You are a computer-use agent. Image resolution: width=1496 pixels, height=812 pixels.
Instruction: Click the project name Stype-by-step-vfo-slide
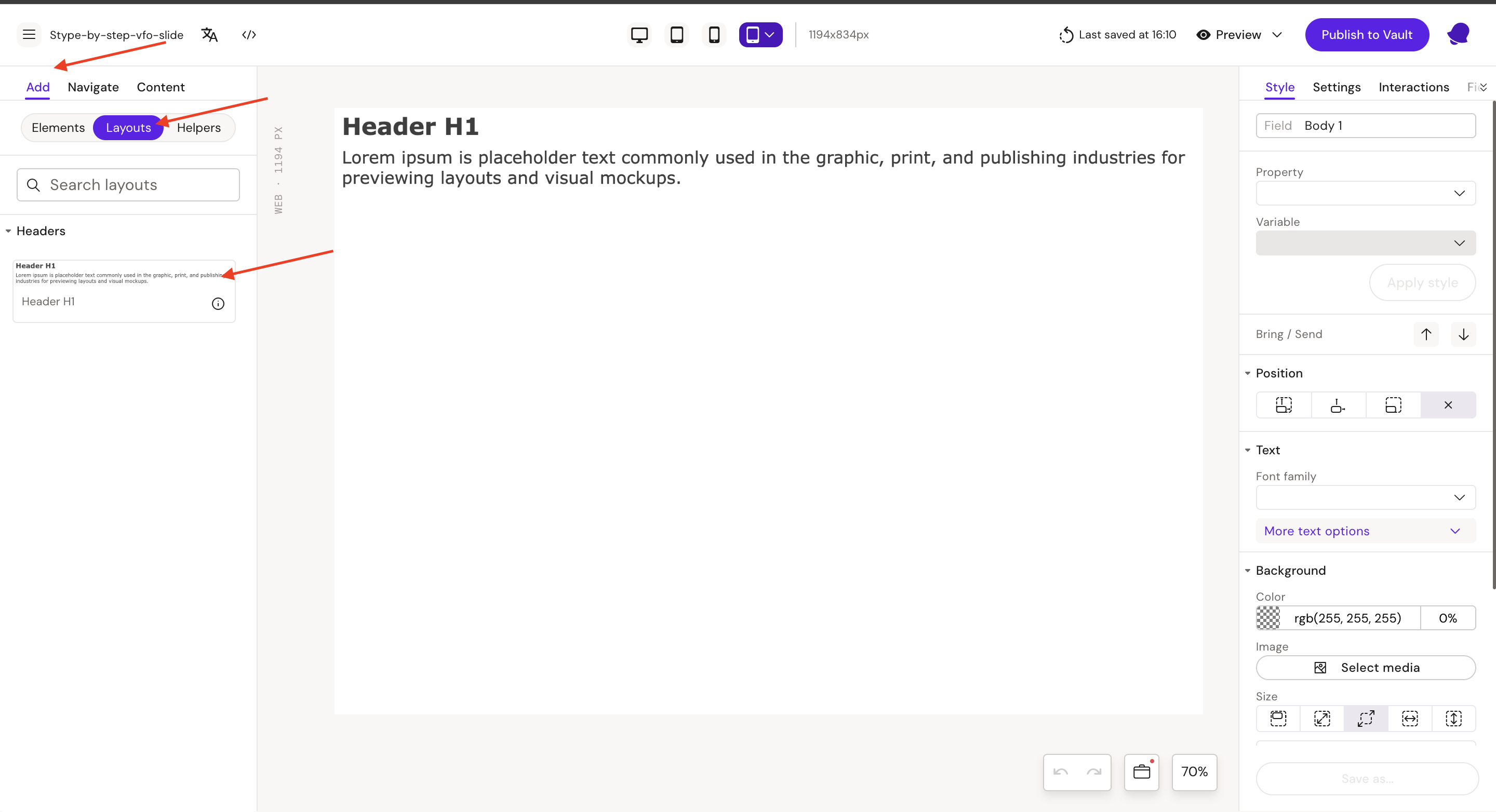click(x=116, y=35)
